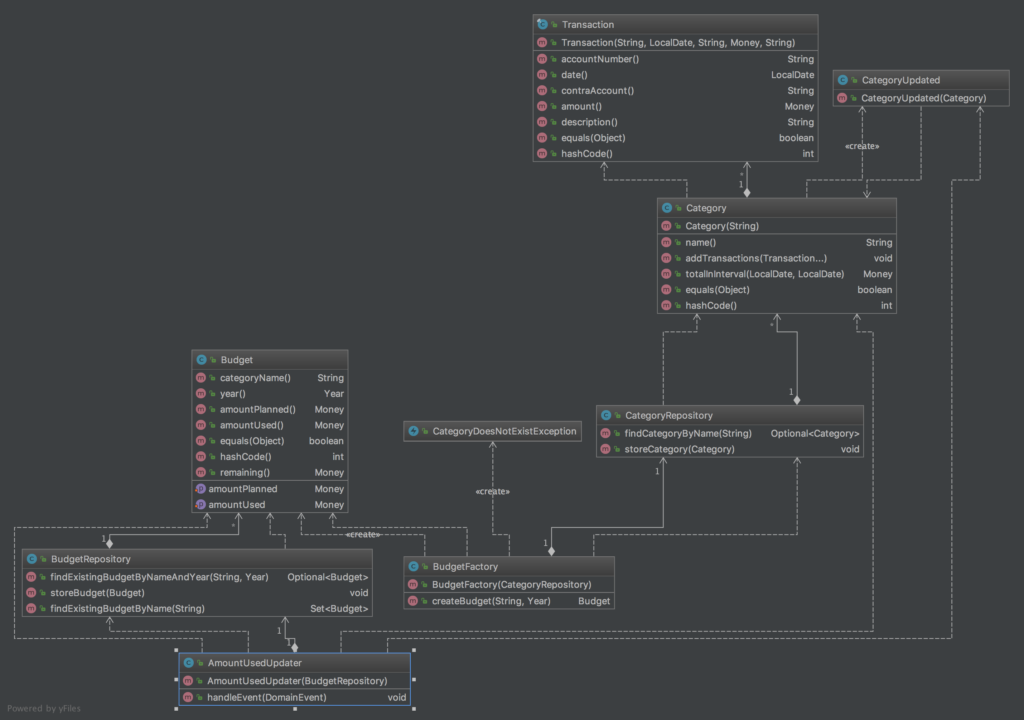Click method icon beside categoryName()
This screenshot has width=1024, height=720.
pos(200,378)
